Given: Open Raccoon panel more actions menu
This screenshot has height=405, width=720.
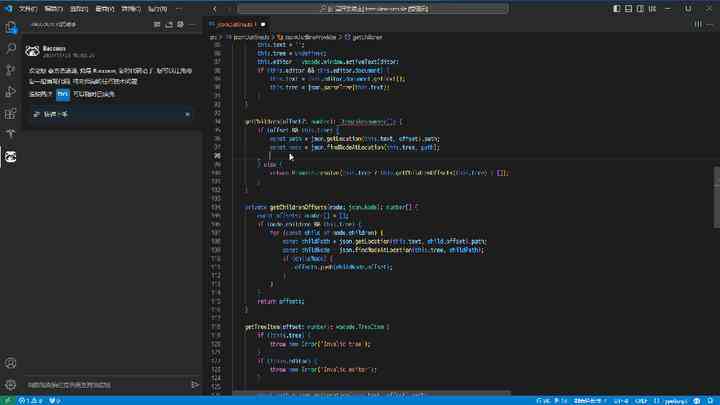Looking at the screenshot, I should point(192,24).
